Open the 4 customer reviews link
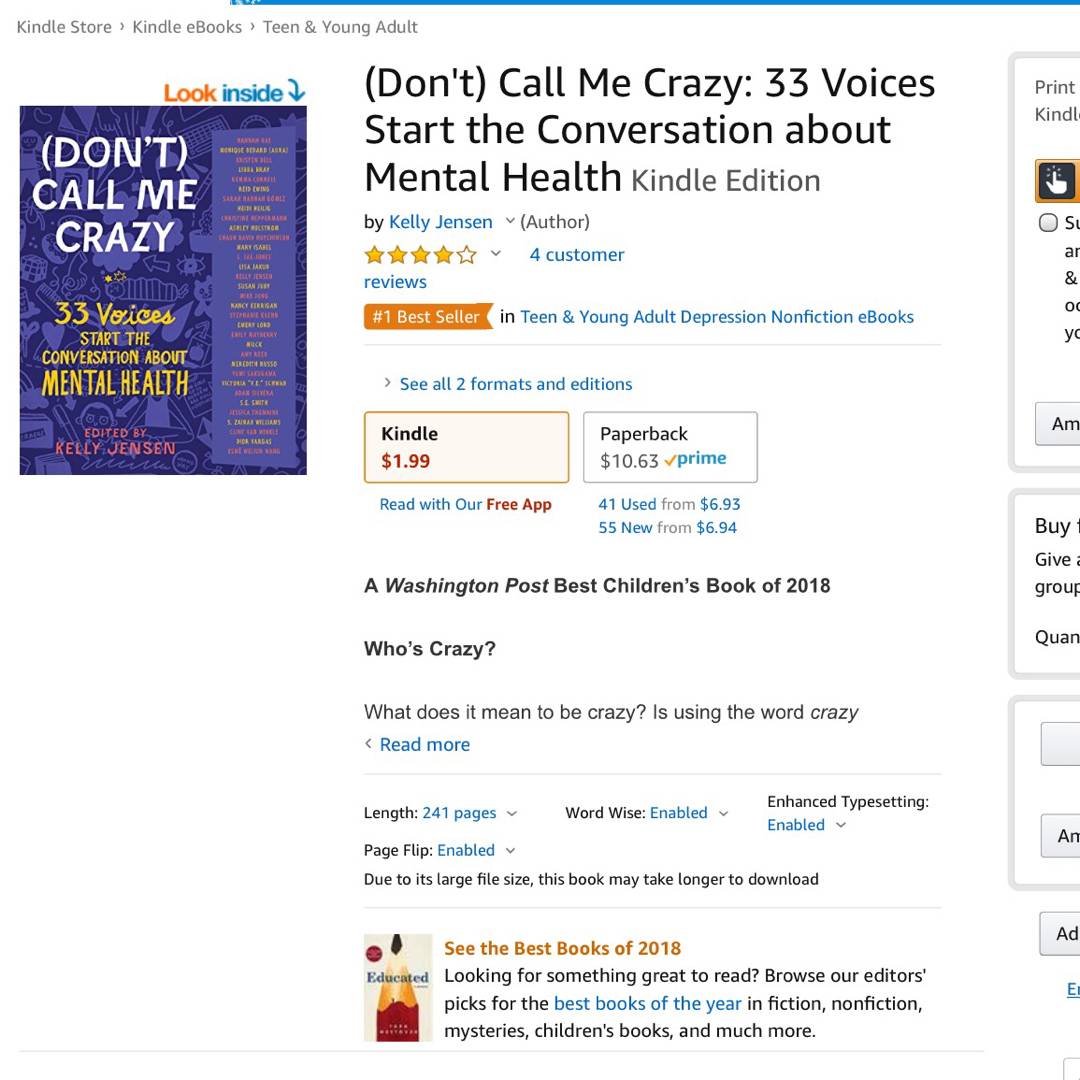The image size is (1080, 1080). point(576,255)
